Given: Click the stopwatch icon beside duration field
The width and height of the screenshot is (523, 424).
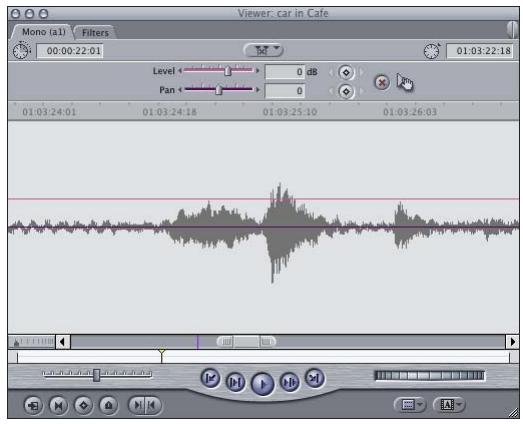Looking at the screenshot, I should 21,51.
